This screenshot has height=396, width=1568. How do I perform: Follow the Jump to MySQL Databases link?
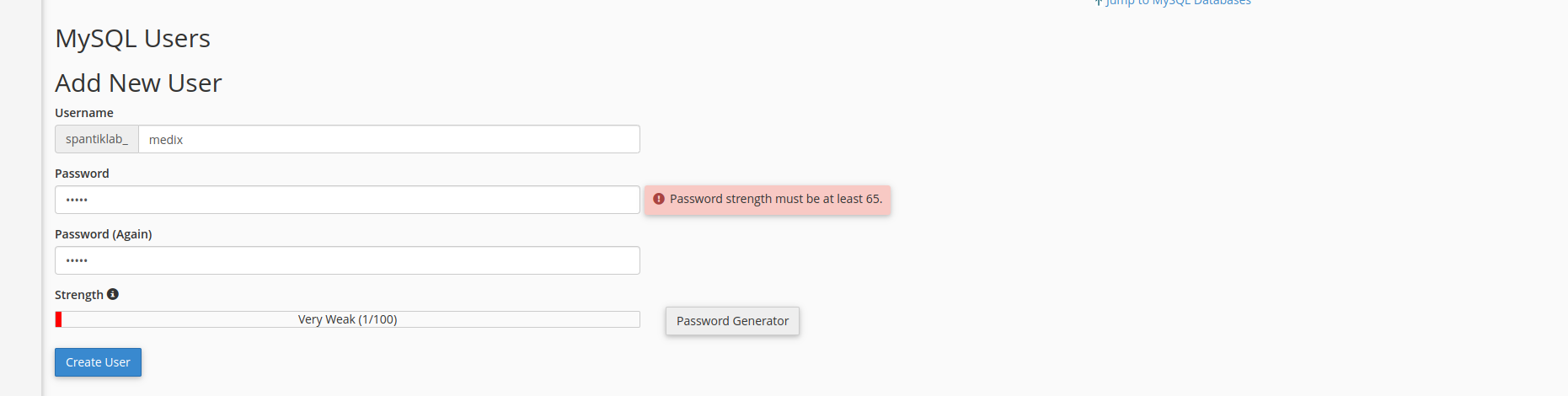tap(1178, 3)
